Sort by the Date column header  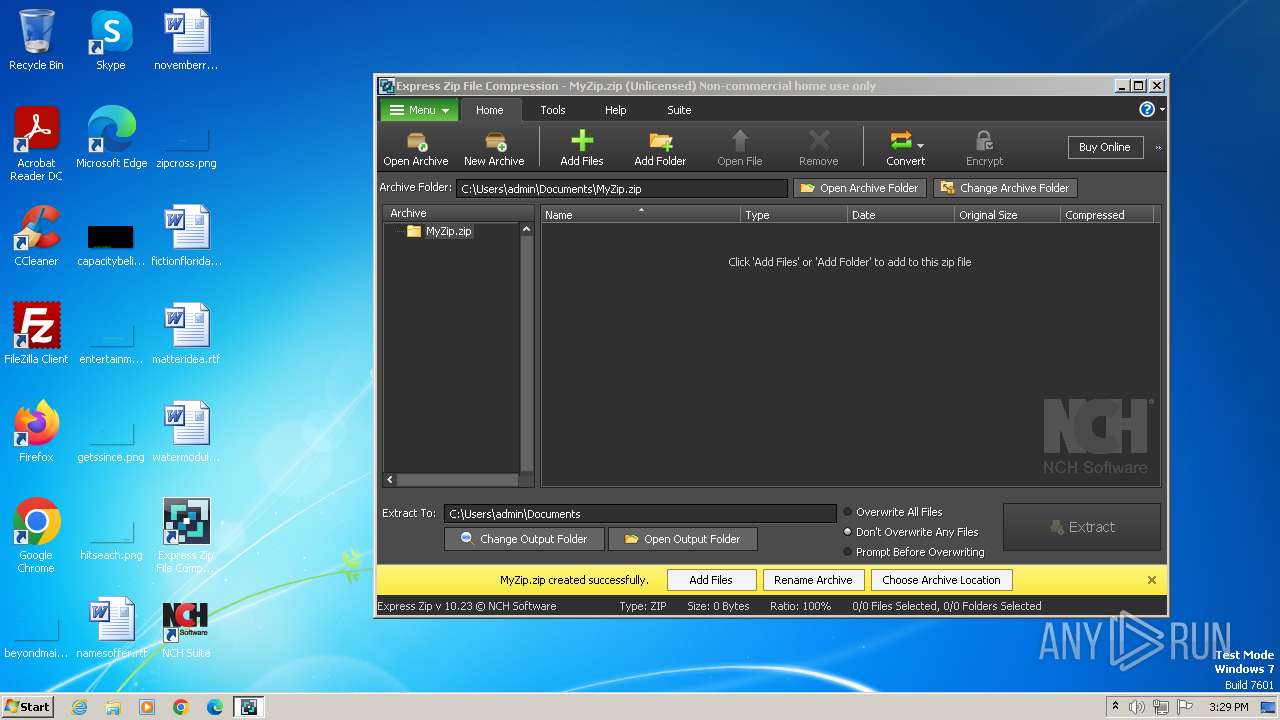(x=901, y=215)
